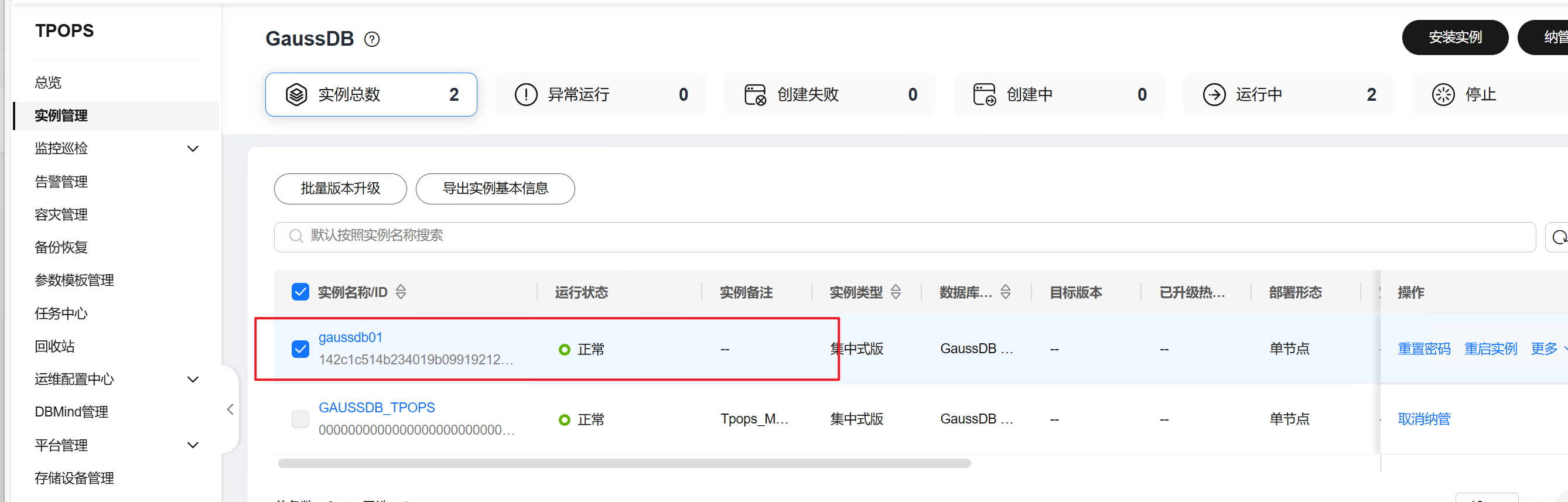Filter by 异常运行 card
1568x502 pixels.
click(600, 95)
